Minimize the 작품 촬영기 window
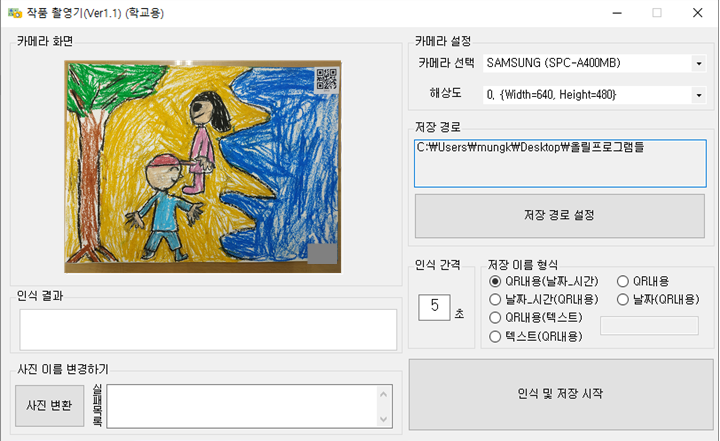 click(x=611, y=14)
